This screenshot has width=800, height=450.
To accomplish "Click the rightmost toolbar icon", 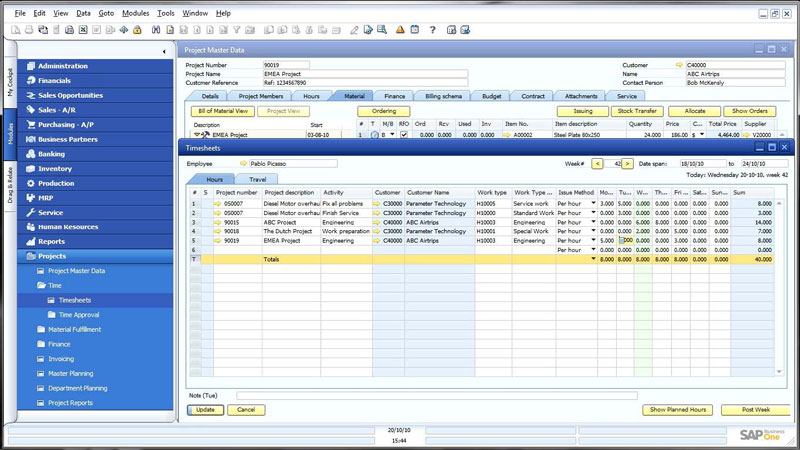I will (x=465, y=30).
